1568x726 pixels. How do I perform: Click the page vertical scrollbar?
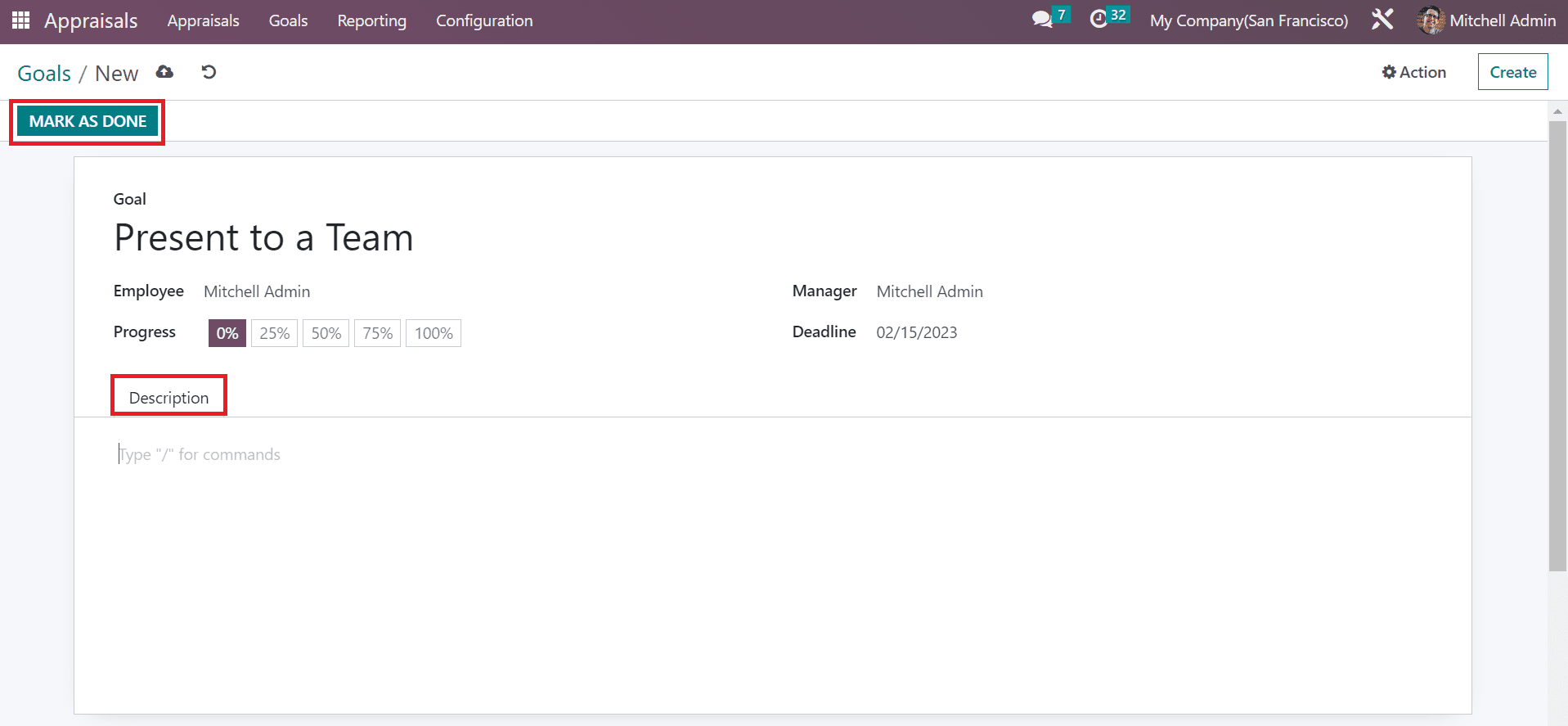[x=1557, y=346]
